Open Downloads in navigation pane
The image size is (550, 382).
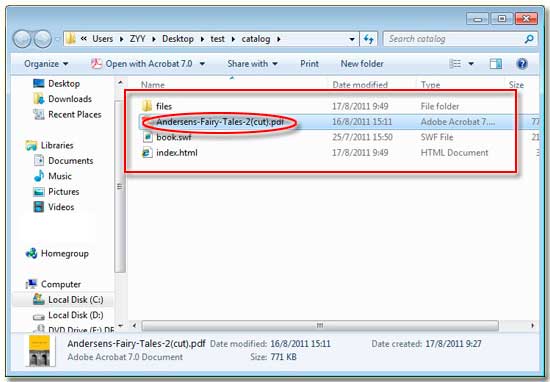pyautogui.click(x=70, y=99)
